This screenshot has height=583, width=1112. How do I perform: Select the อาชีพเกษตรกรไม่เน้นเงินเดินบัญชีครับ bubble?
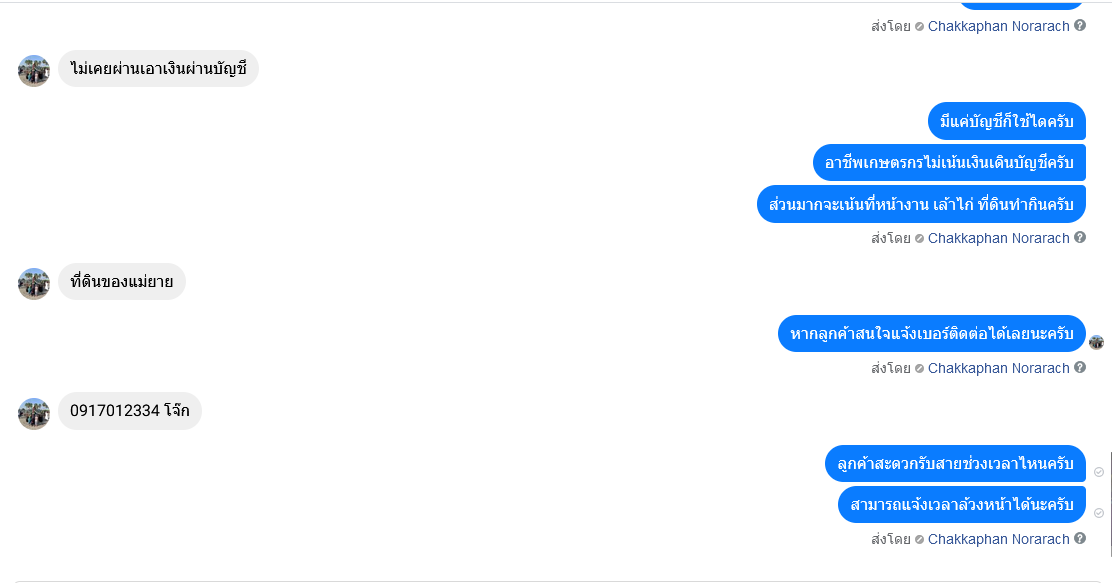(x=949, y=162)
